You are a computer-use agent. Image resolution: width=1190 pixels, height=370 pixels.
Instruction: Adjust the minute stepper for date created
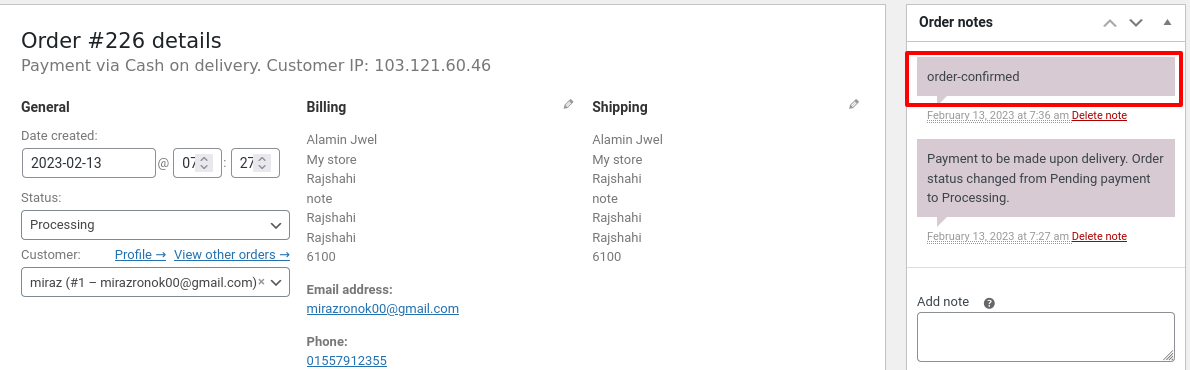click(x=262, y=163)
